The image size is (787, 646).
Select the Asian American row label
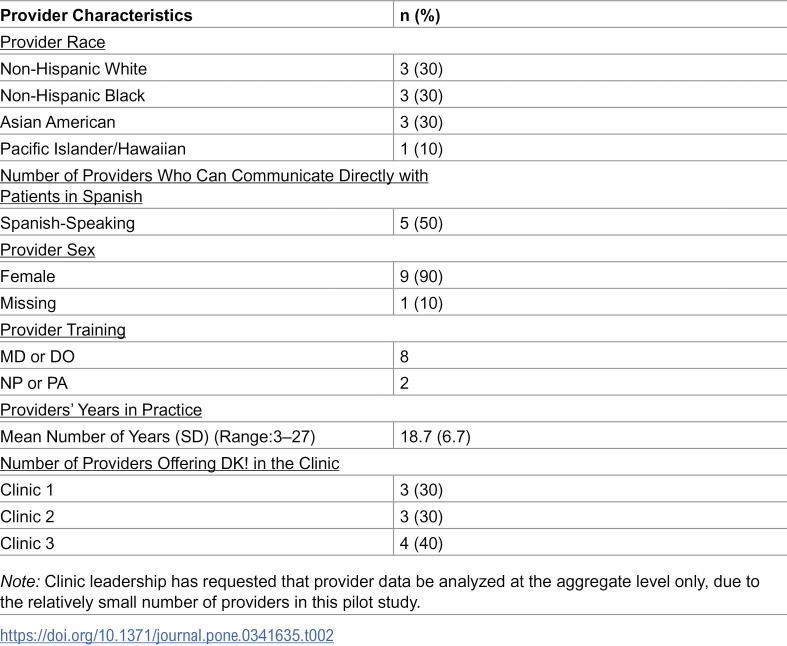(x=58, y=122)
